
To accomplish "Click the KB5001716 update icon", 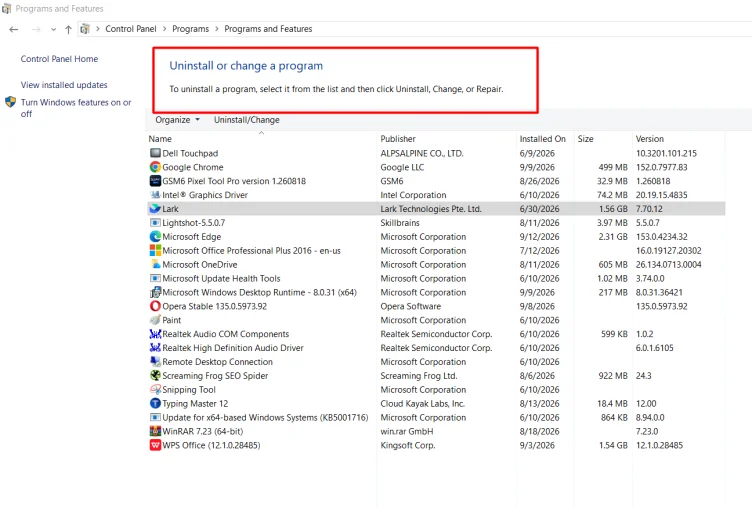I will click(155, 418).
